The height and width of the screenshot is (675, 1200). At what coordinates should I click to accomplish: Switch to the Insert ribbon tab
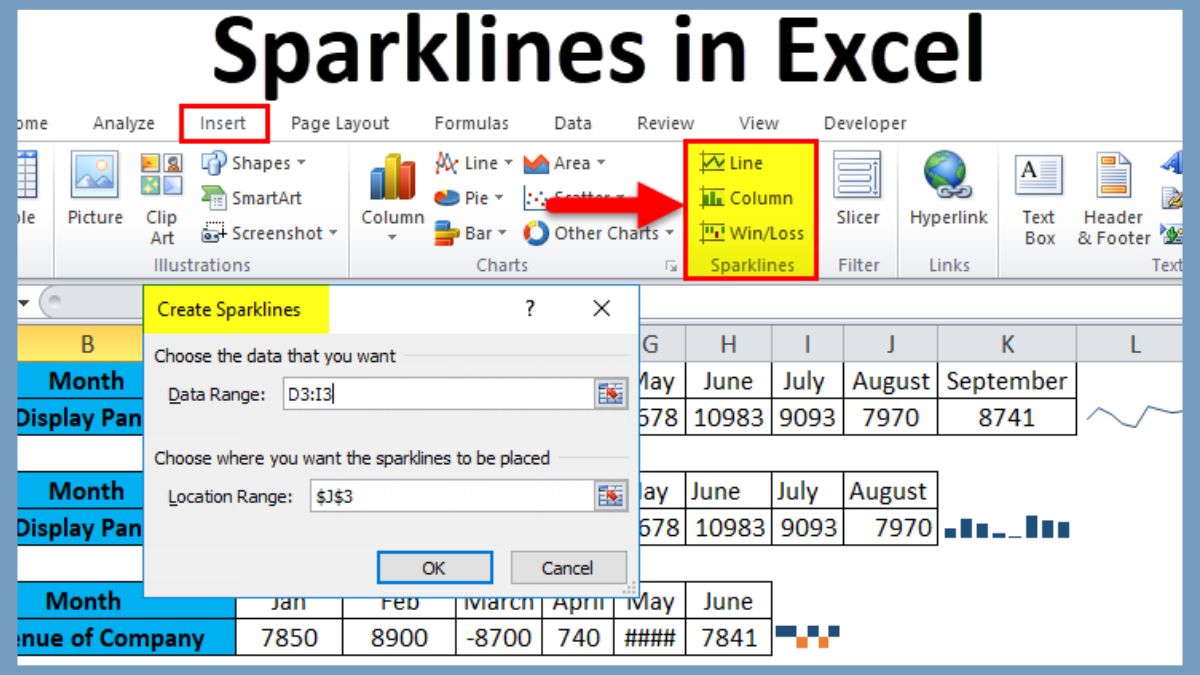pos(224,123)
